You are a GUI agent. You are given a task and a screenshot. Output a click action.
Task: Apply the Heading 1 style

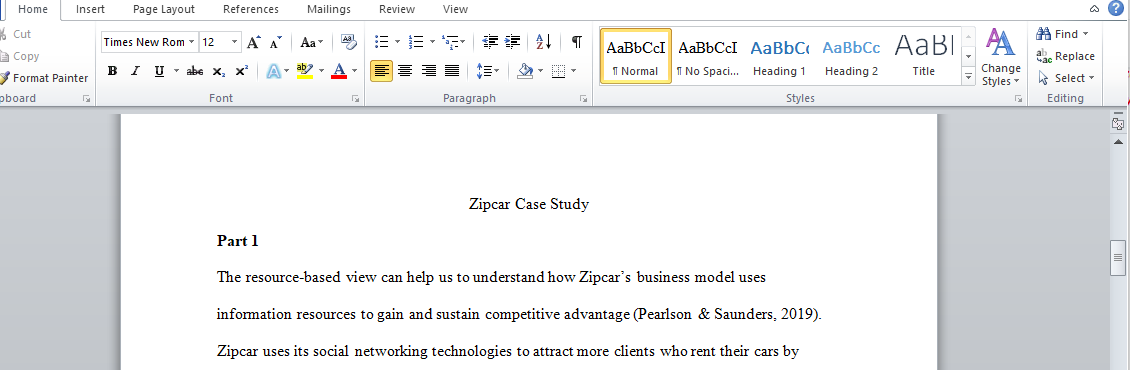[x=780, y=56]
